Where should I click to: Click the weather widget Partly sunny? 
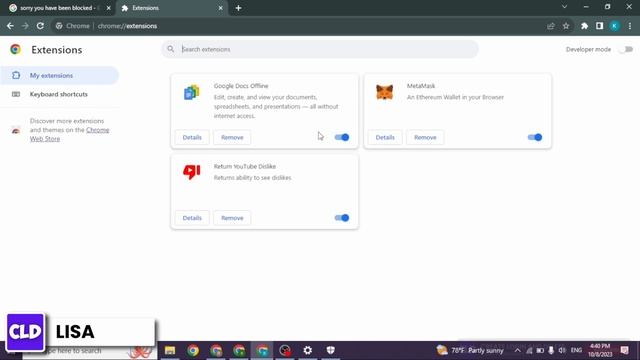pyautogui.click(x=470, y=350)
